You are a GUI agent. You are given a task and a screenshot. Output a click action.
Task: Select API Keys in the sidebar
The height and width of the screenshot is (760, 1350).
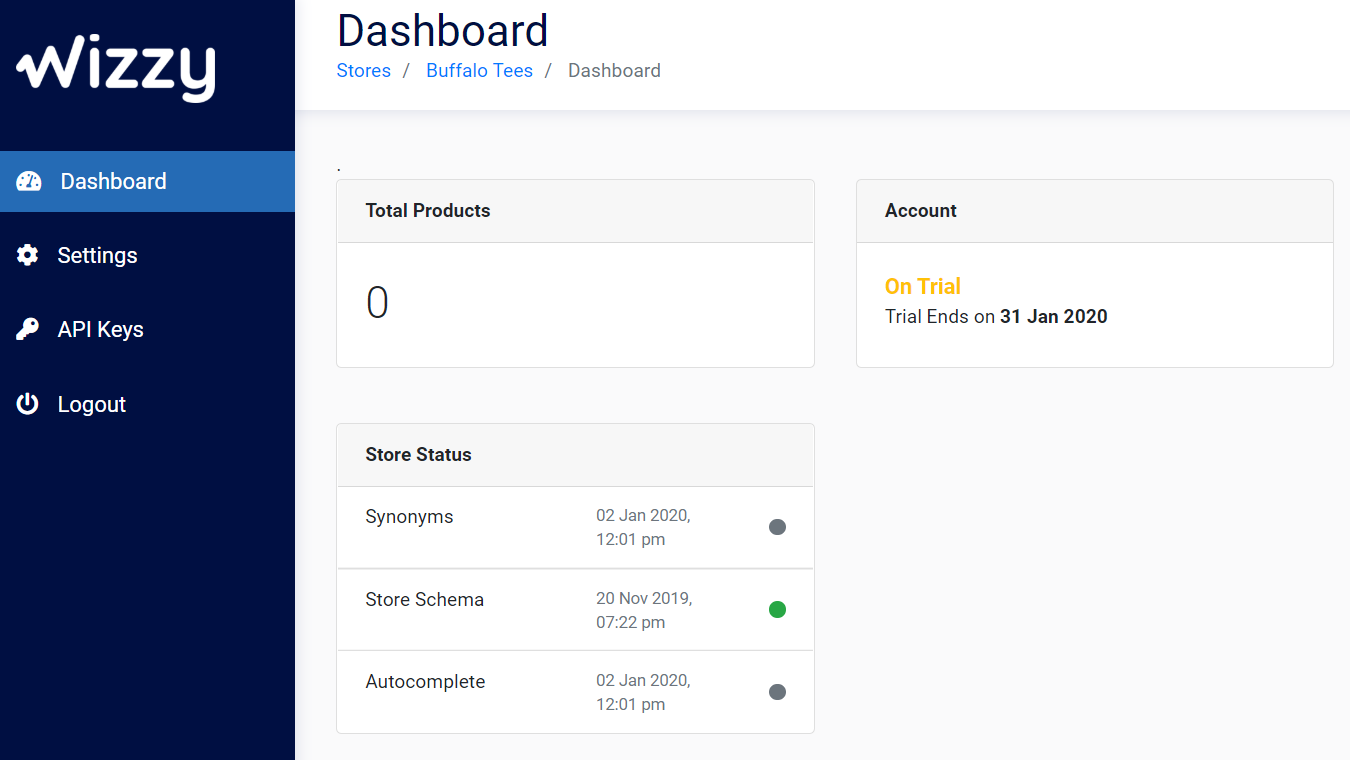(x=100, y=328)
